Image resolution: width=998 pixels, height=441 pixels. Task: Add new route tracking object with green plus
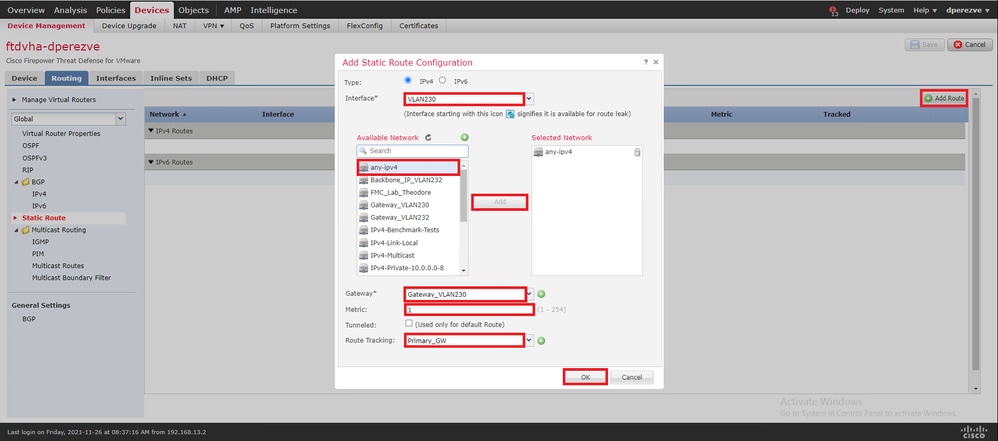pyautogui.click(x=541, y=340)
